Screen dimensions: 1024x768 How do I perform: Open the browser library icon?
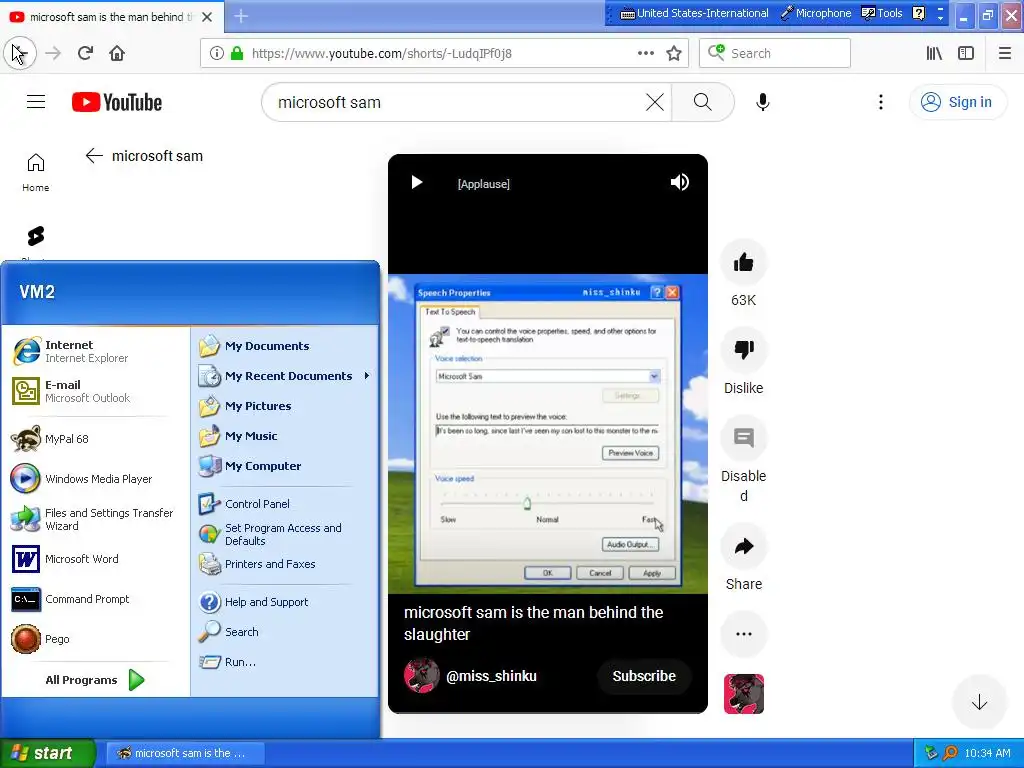coord(934,54)
